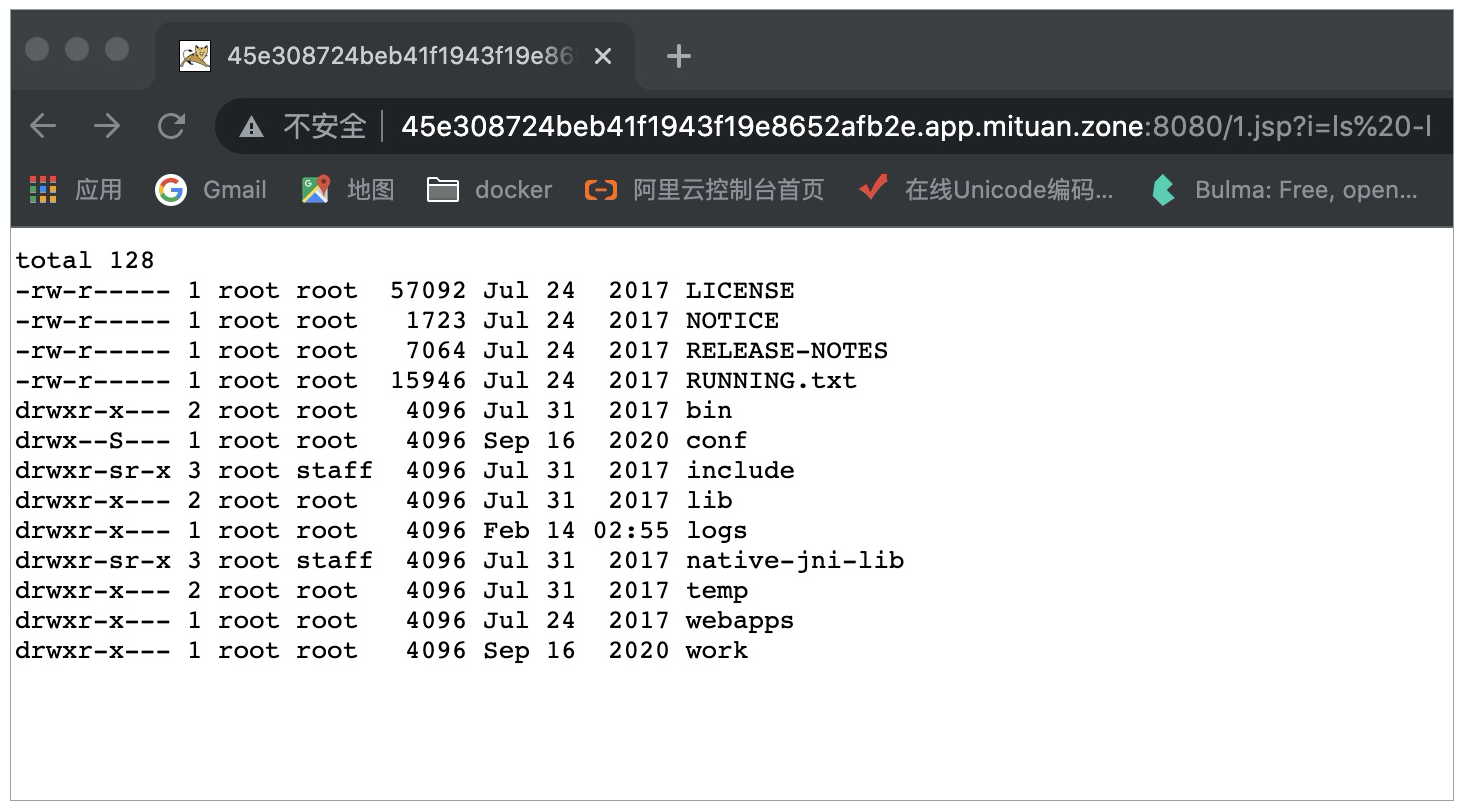Viewport: 1463px width, 812px height.
Task: Open the Aliyun console bookmark
Action: [704, 189]
